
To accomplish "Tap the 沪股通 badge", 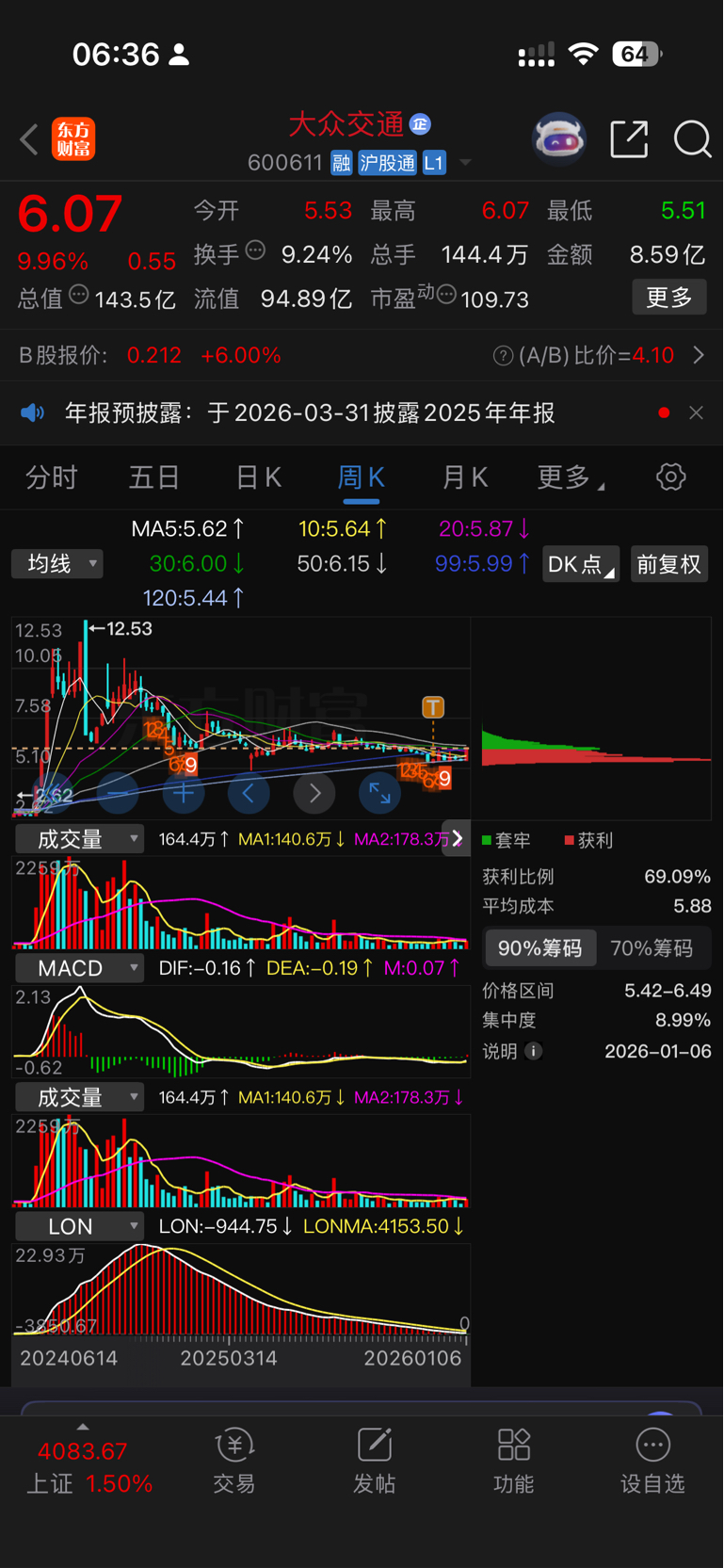I will [387, 163].
